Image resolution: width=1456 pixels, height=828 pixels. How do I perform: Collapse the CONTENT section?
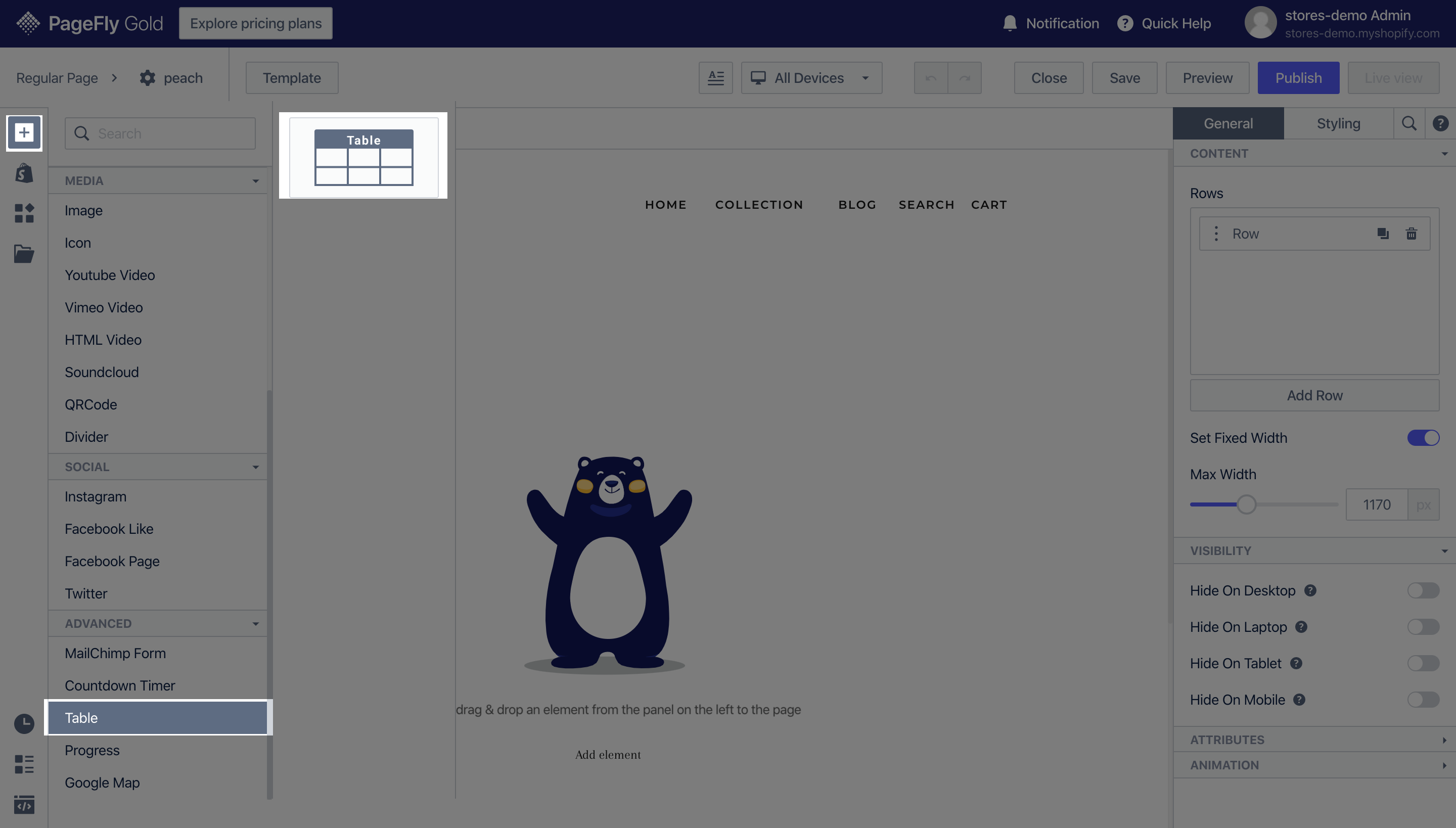coord(1314,154)
